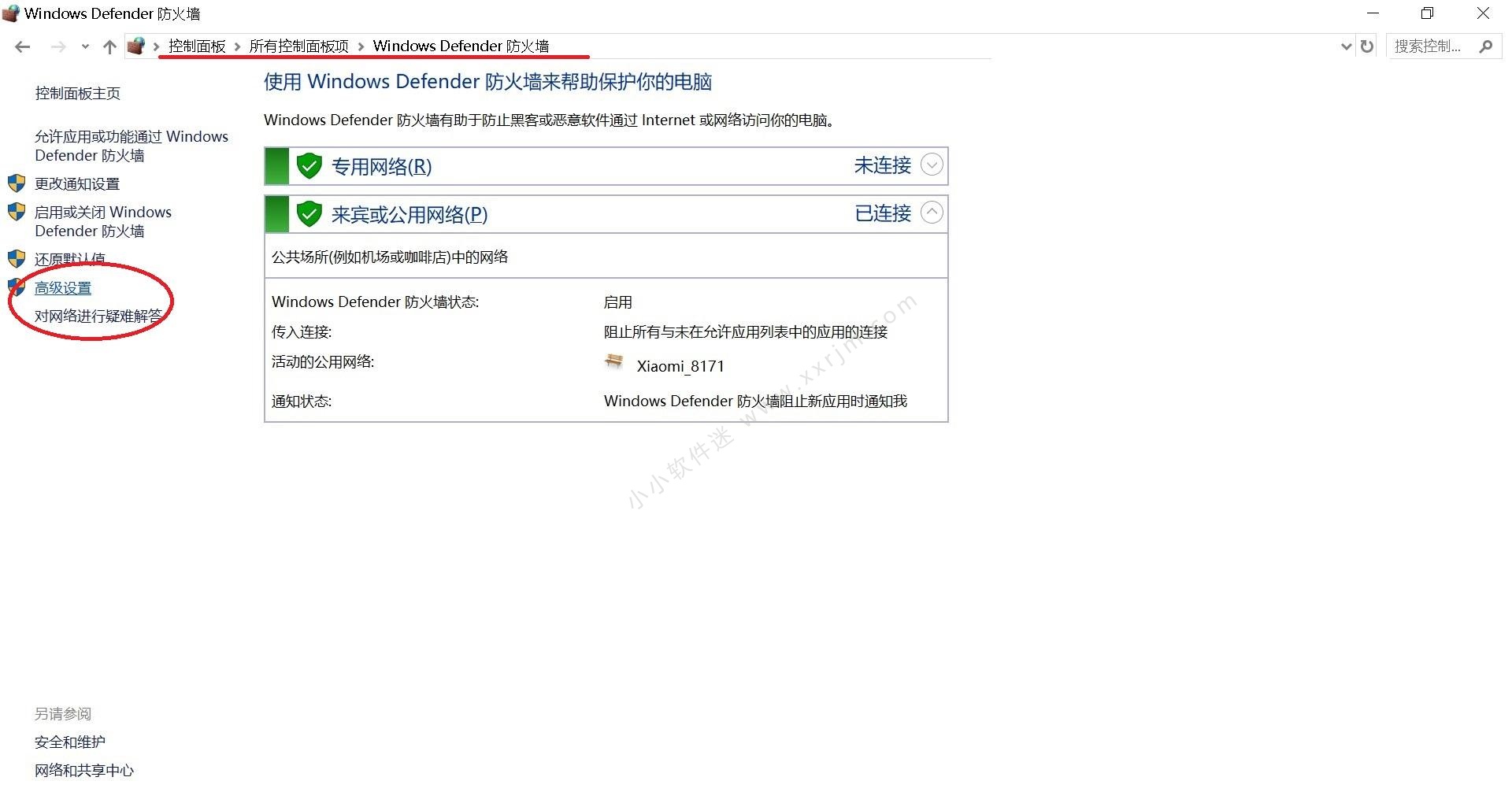This screenshot has width=1512, height=803.
Task: Open chevron before 控制面板 breadcrumb
Action: click(156, 47)
